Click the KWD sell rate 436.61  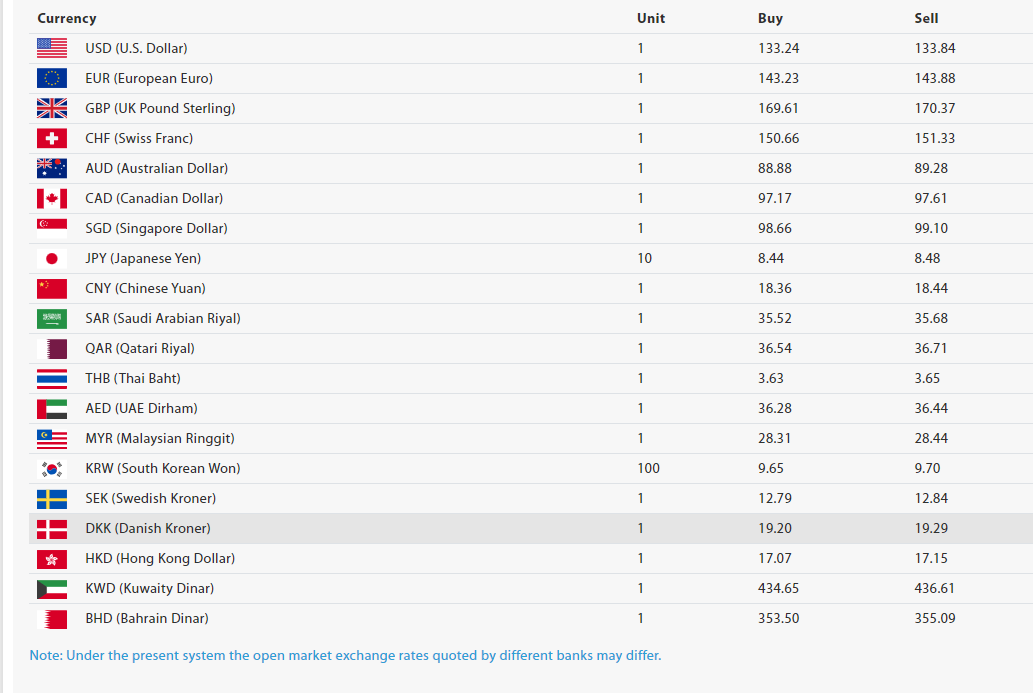pyautogui.click(x=934, y=588)
